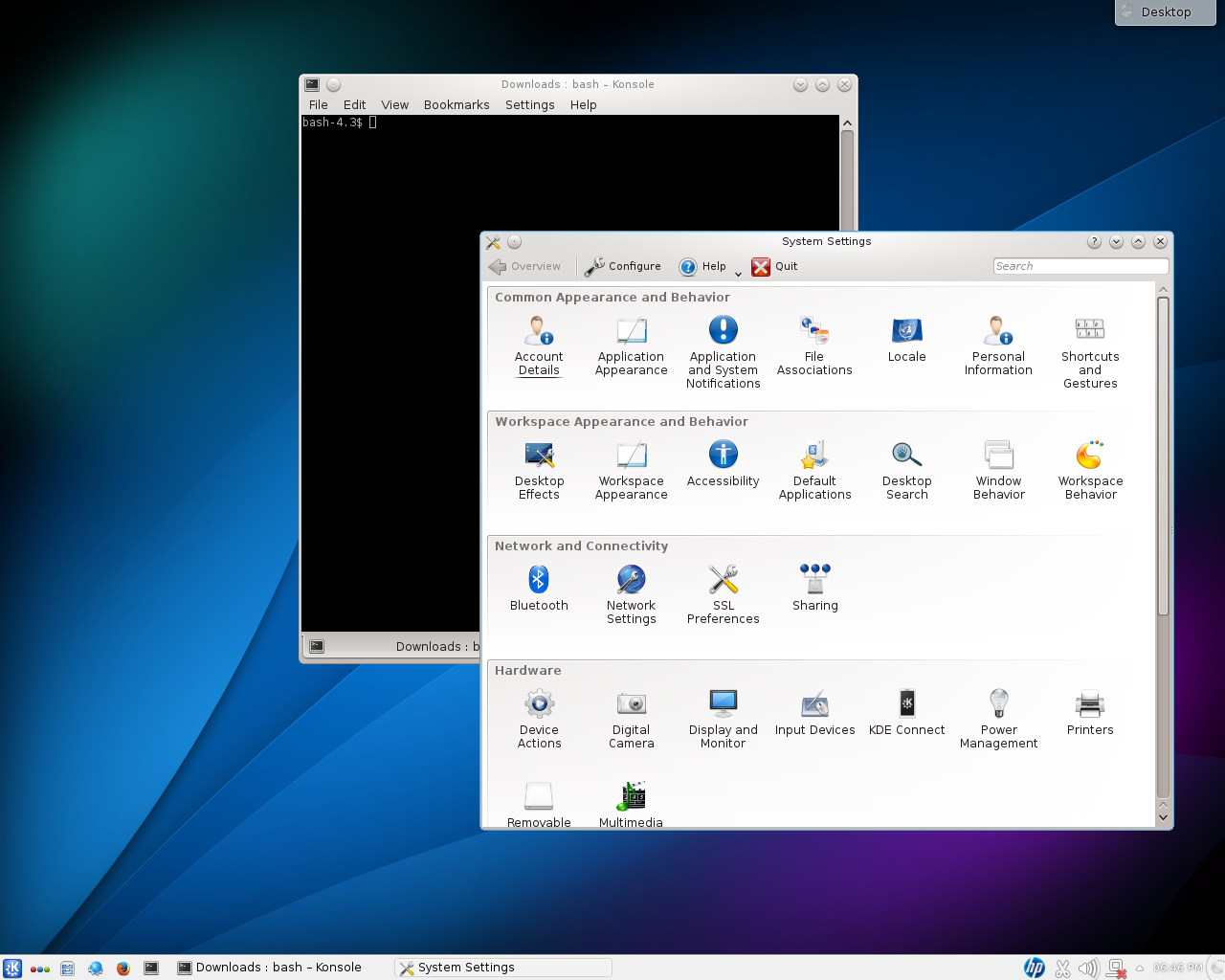Open Power Management settings

(998, 720)
